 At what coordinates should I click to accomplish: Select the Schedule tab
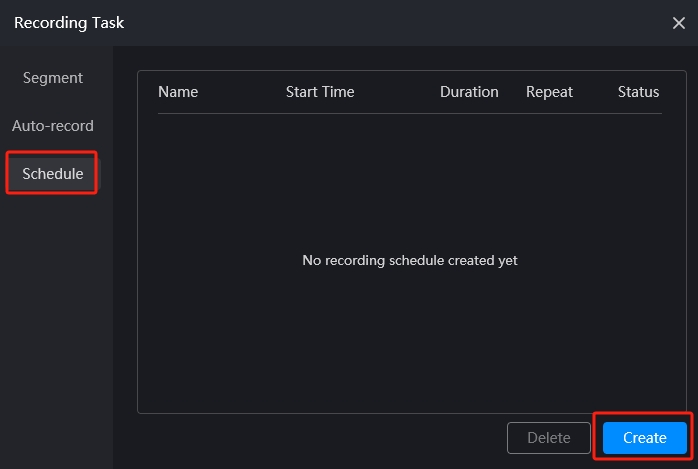pos(53,174)
